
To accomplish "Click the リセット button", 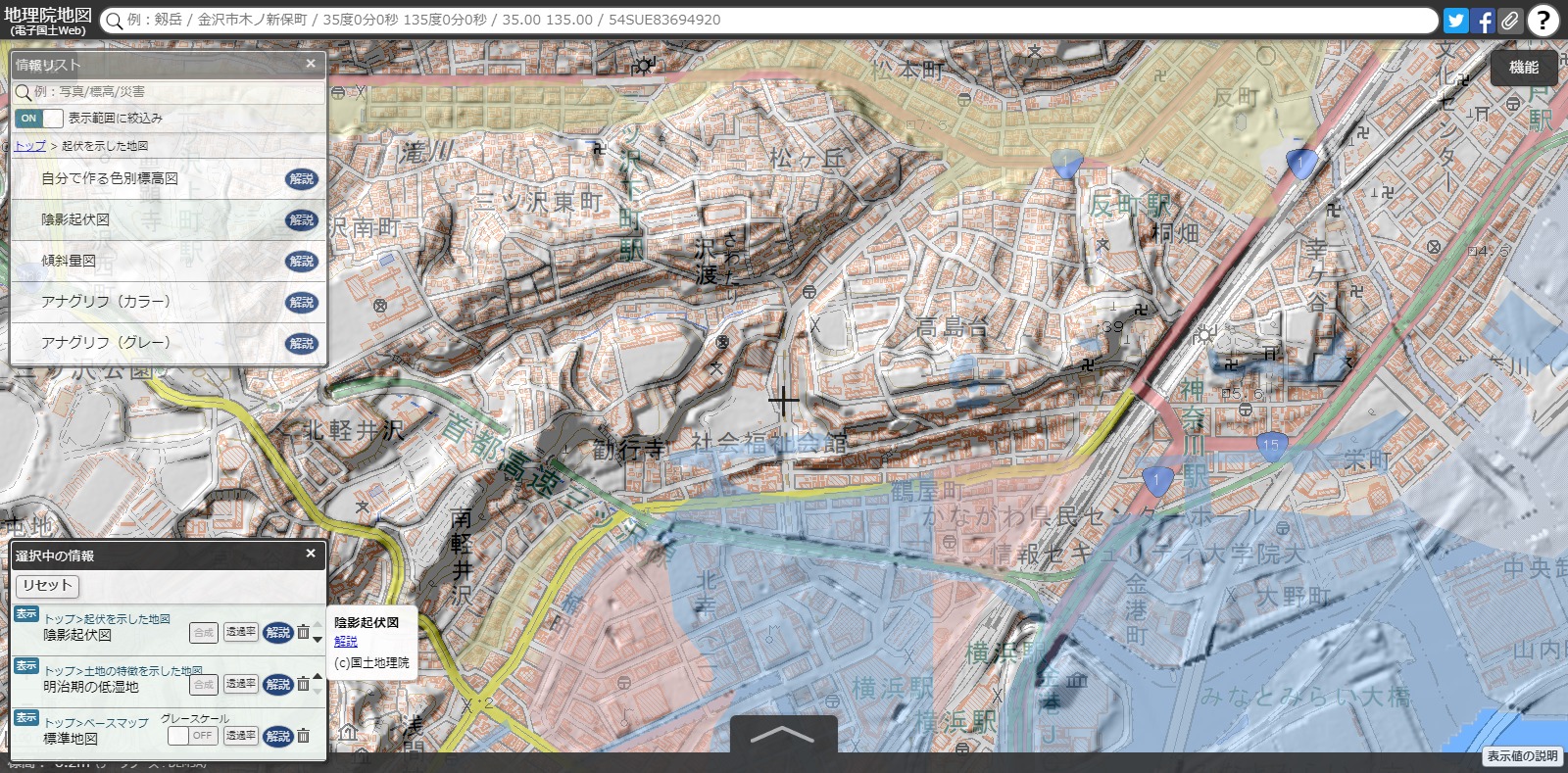I will tap(47, 586).
